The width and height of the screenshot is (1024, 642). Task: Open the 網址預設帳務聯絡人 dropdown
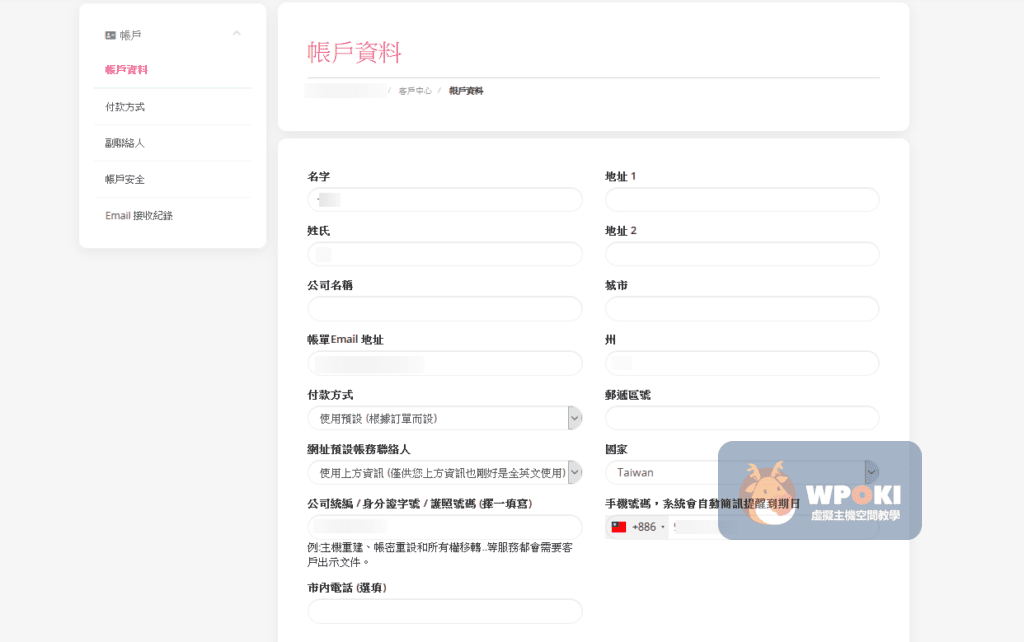tap(445, 472)
